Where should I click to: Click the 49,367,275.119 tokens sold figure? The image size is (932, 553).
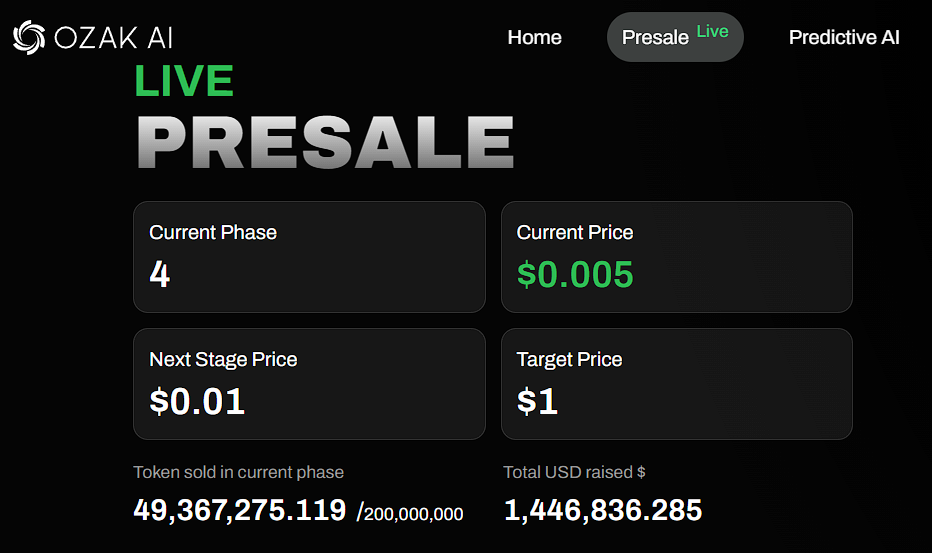pos(240,510)
